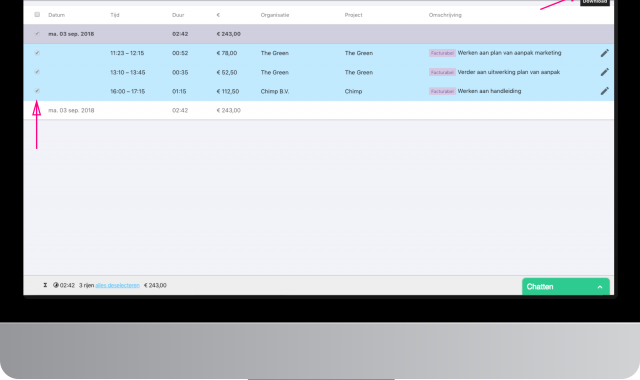Viewport: 640px width, 380px height.
Task: Open the Chatten chat button
Action: pyautogui.click(x=566, y=287)
